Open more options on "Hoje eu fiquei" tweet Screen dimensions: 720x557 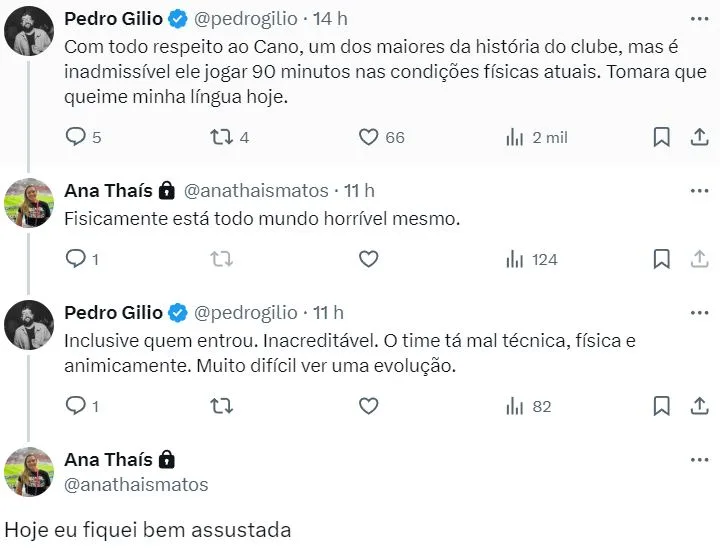coord(699,460)
